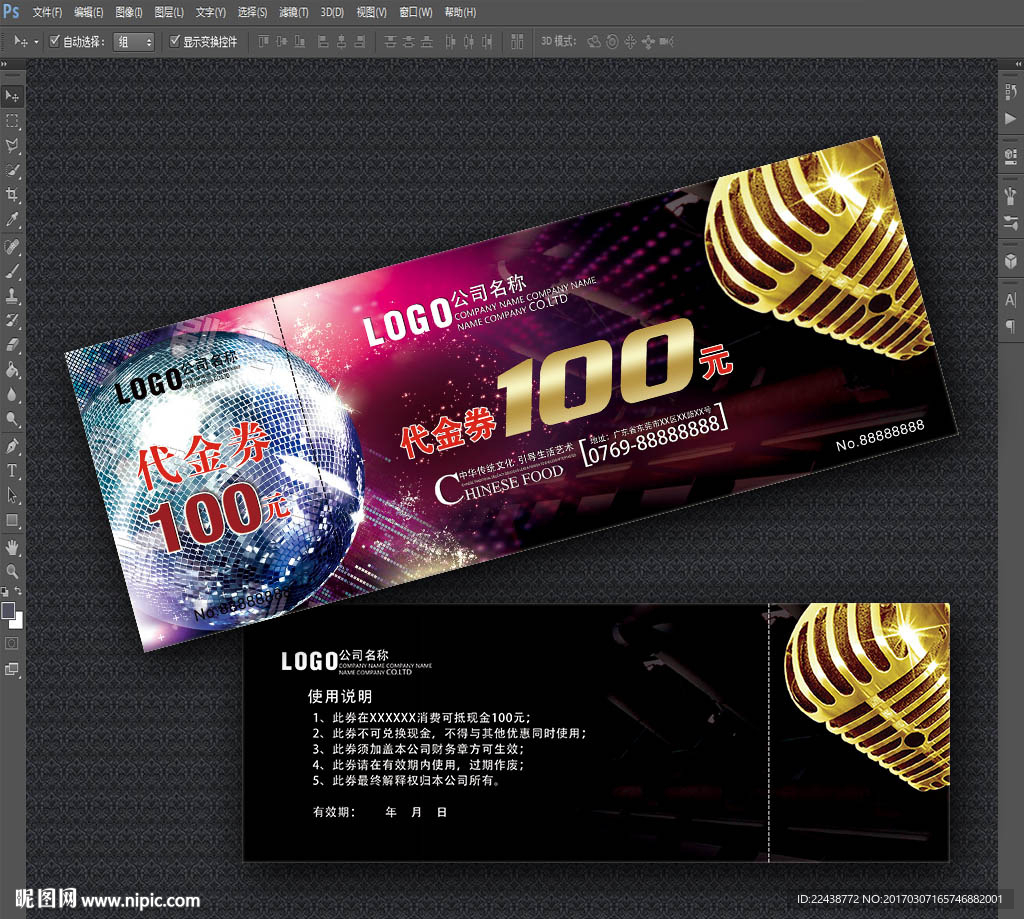
Task: Open the 帮助(H) menu
Action: pyautogui.click(x=460, y=12)
